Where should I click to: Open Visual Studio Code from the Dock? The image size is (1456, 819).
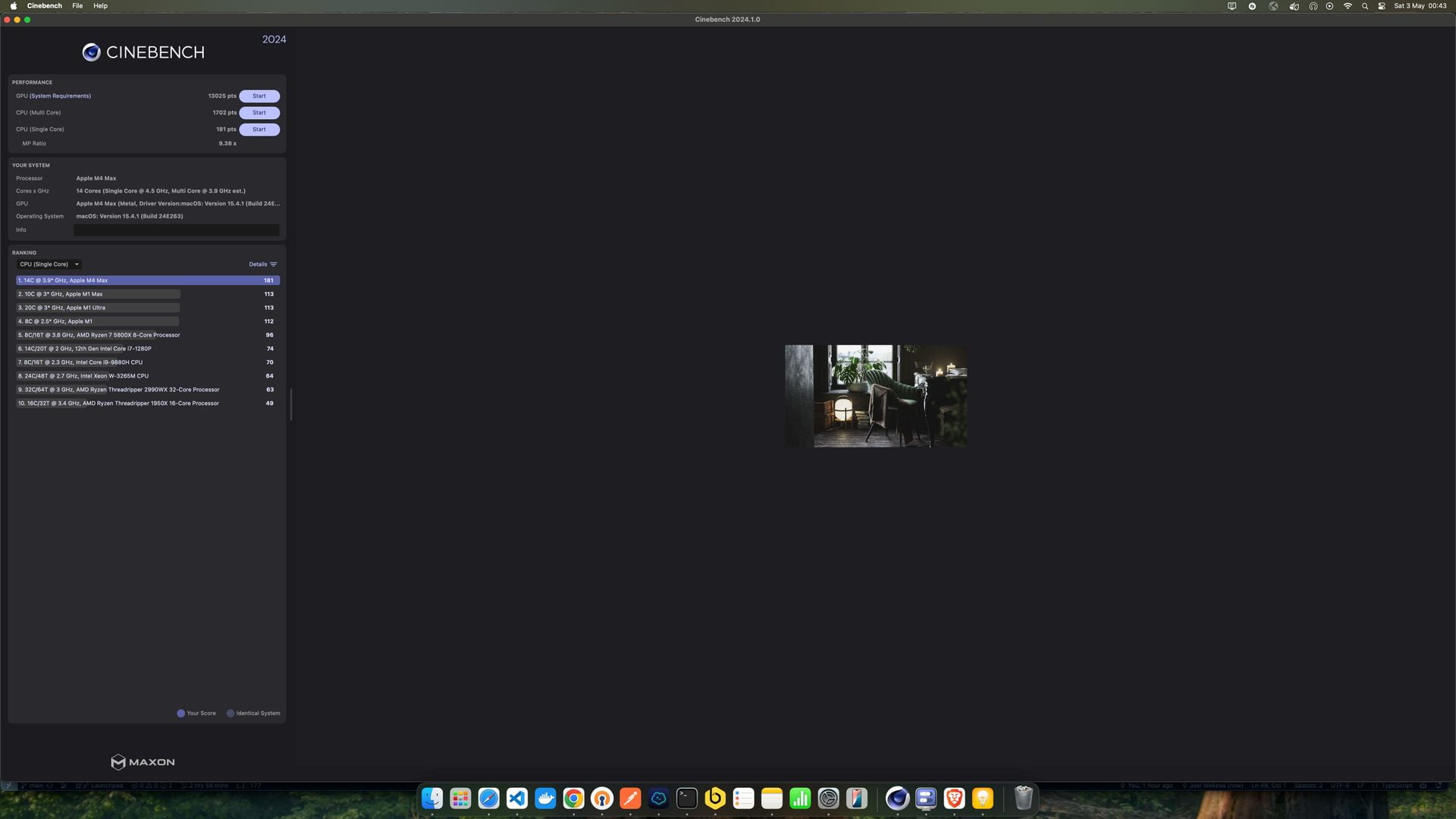point(517,799)
